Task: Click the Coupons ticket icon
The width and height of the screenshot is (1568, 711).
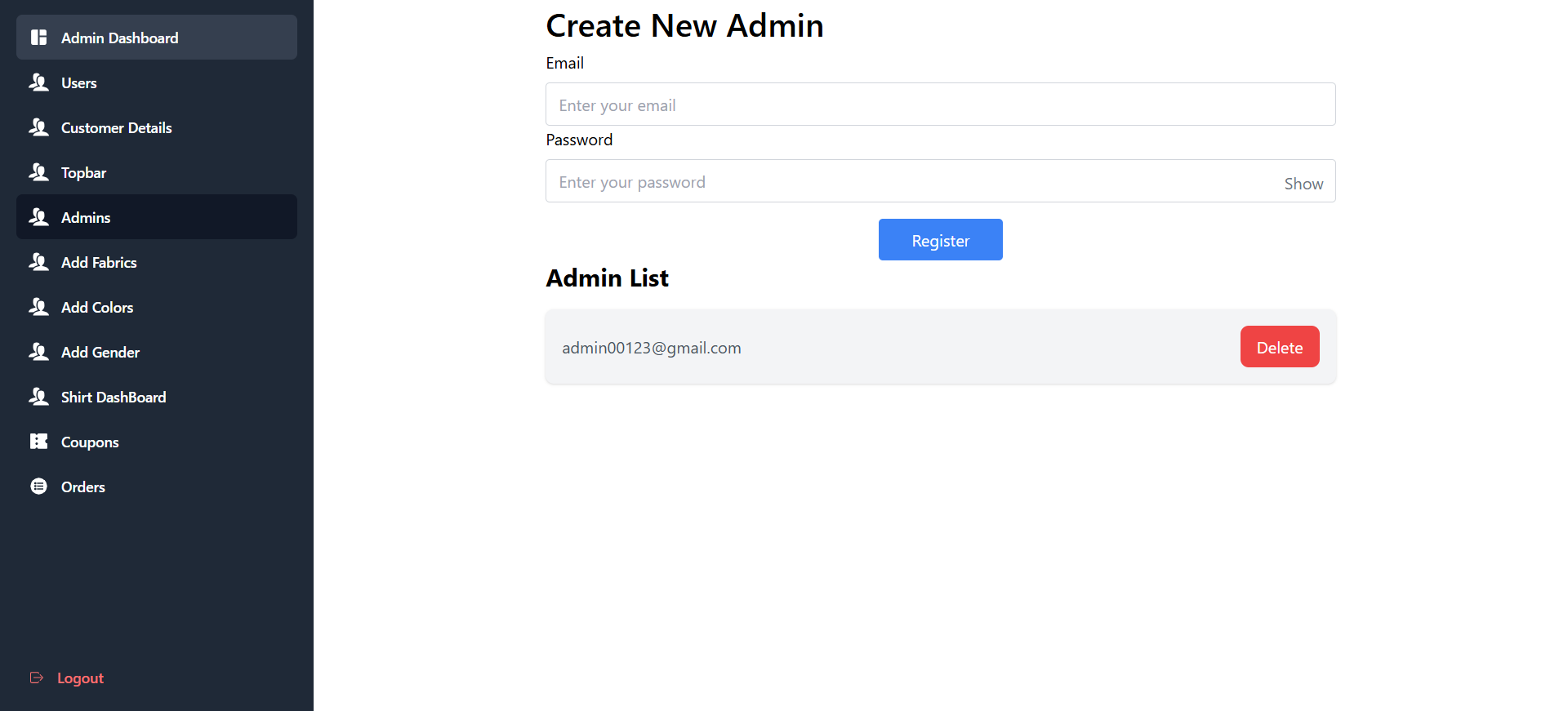Action: 38,442
